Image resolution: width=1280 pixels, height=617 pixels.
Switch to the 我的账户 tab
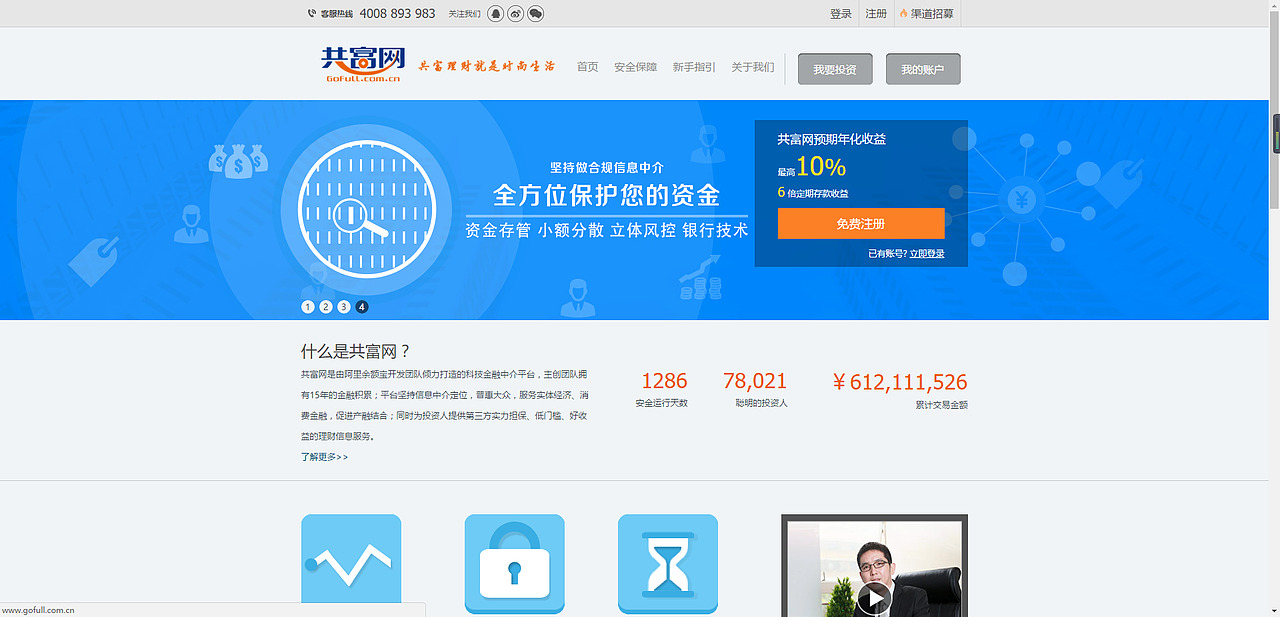[x=922, y=68]
